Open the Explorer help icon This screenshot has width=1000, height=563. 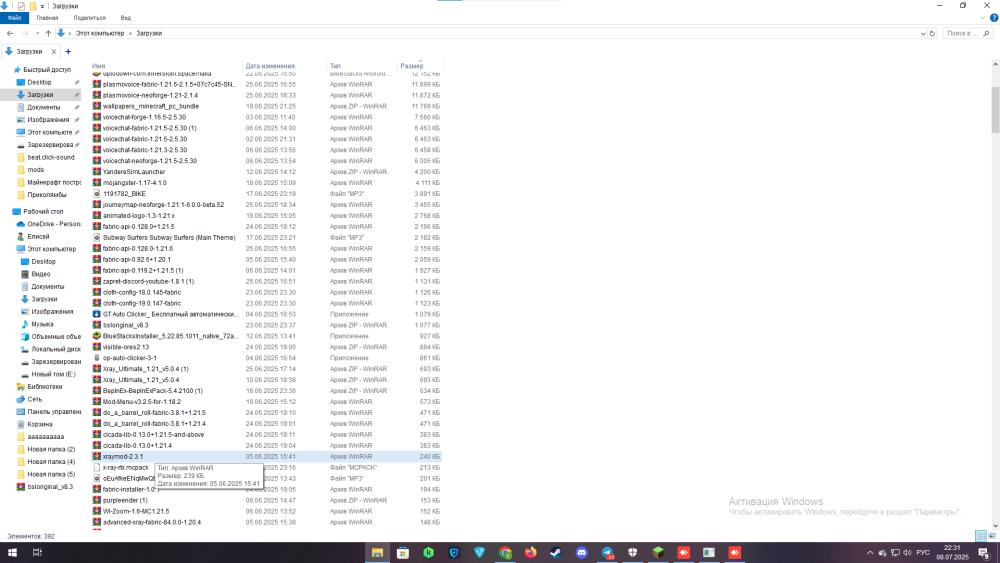click(994, 18)
